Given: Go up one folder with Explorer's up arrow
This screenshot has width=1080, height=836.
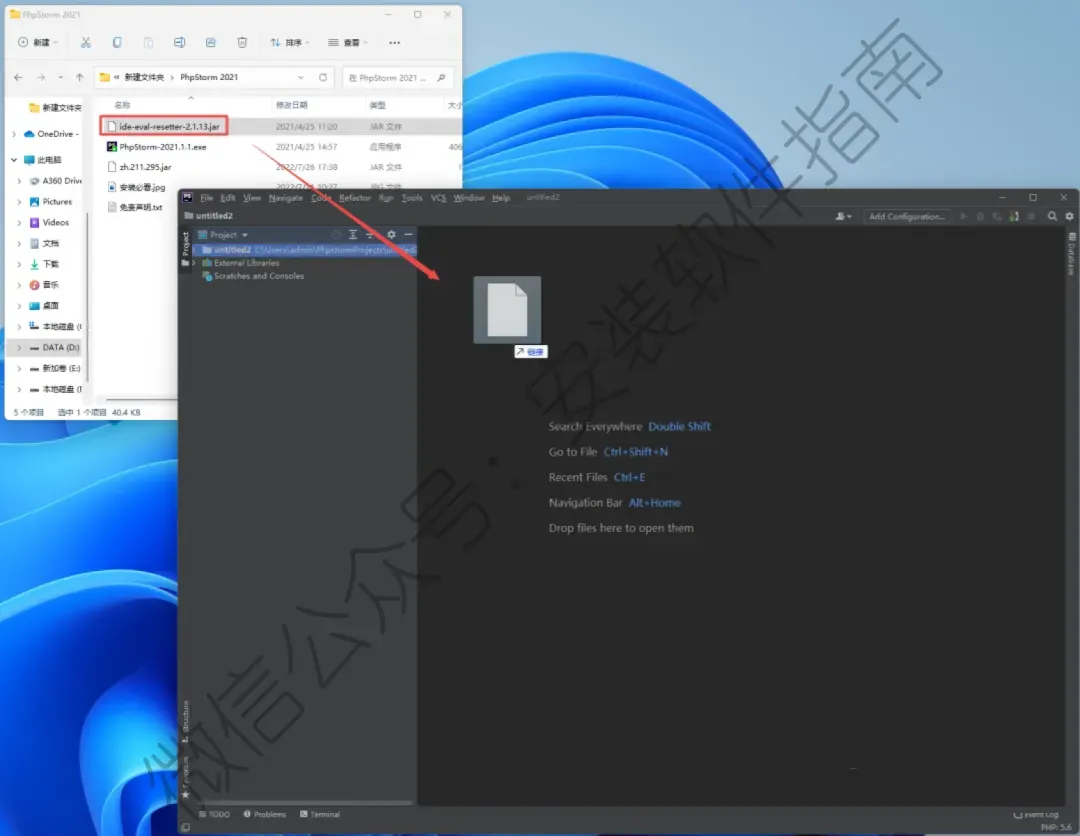Looking at the screenshot, I should [79, 77].
